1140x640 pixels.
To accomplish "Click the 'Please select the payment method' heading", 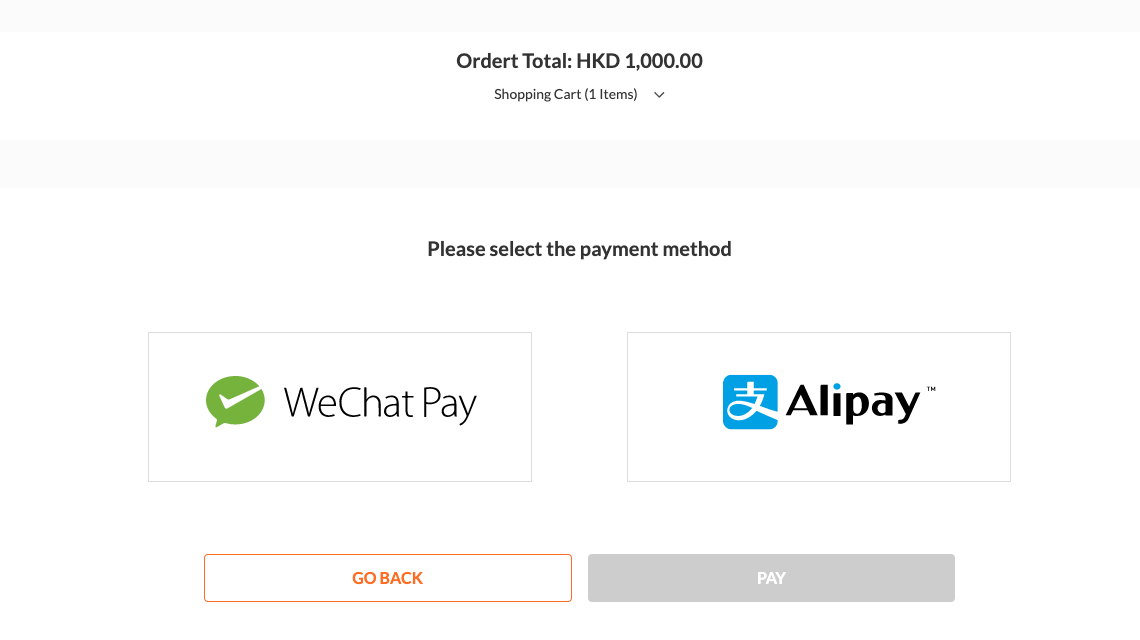I will (579, 249).
